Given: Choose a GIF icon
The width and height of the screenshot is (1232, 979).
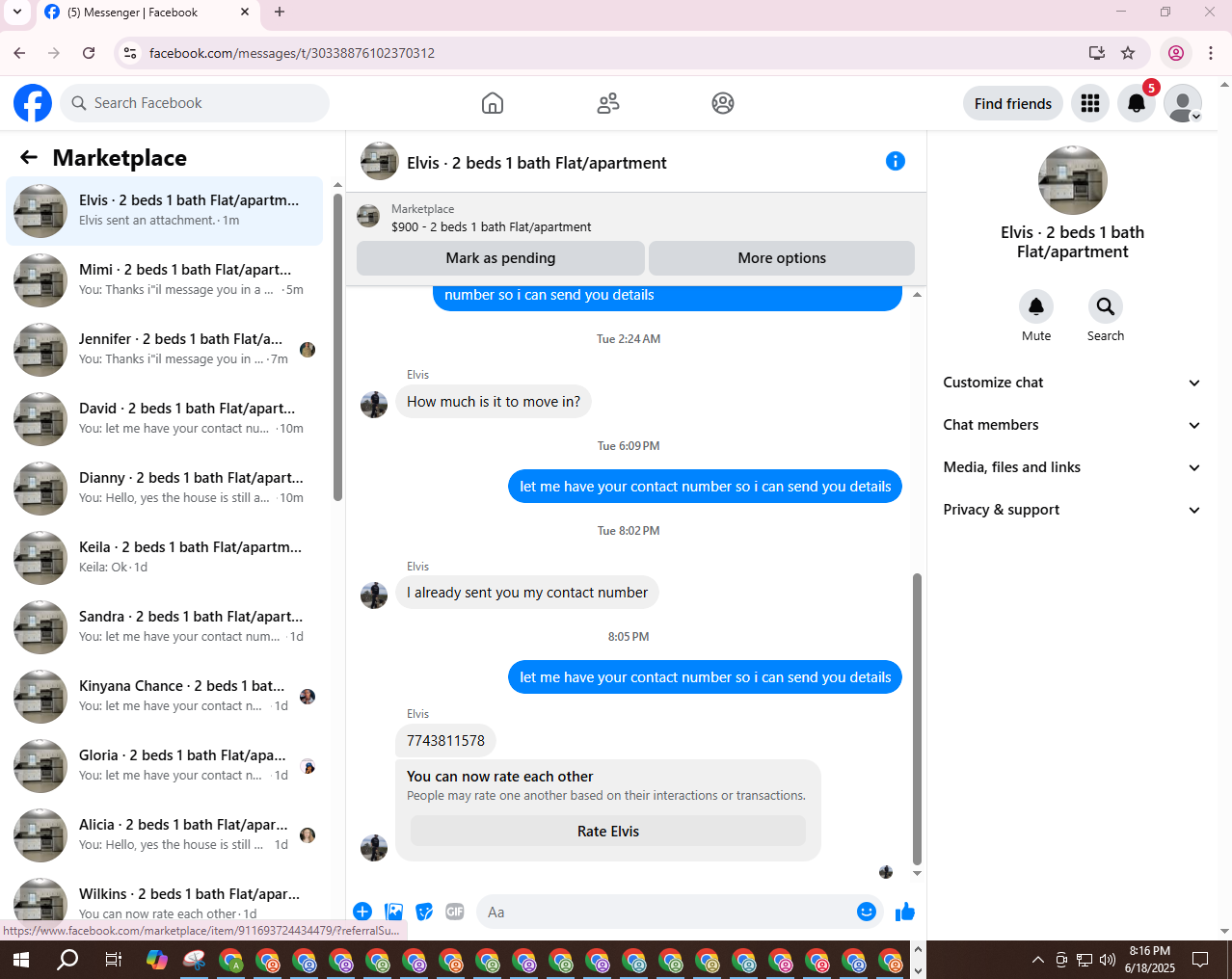Looking at the screenshot, I should (455, 912).
